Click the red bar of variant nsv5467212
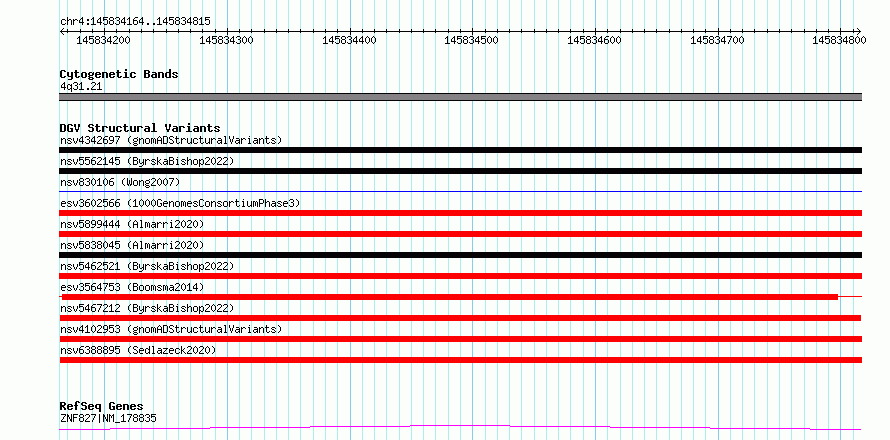This screenshot has height=440, width=890. 461,318
